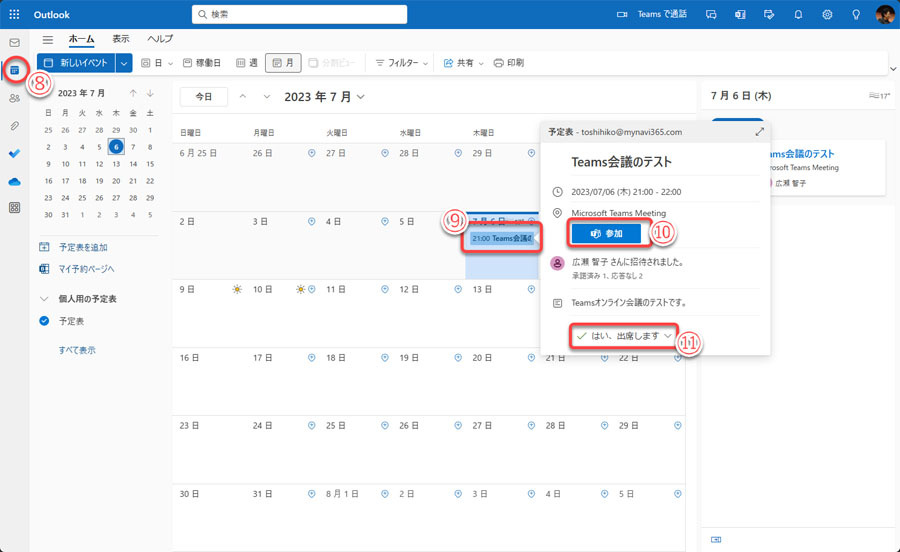Switch to the 表示 tab
Screen dimensions: 900x552
[121, 39]
